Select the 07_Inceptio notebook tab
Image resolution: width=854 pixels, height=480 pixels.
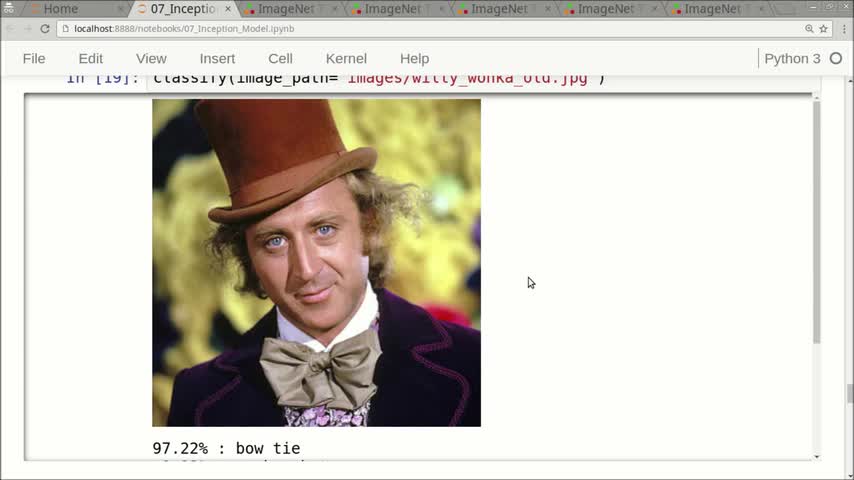click(182, 9)
